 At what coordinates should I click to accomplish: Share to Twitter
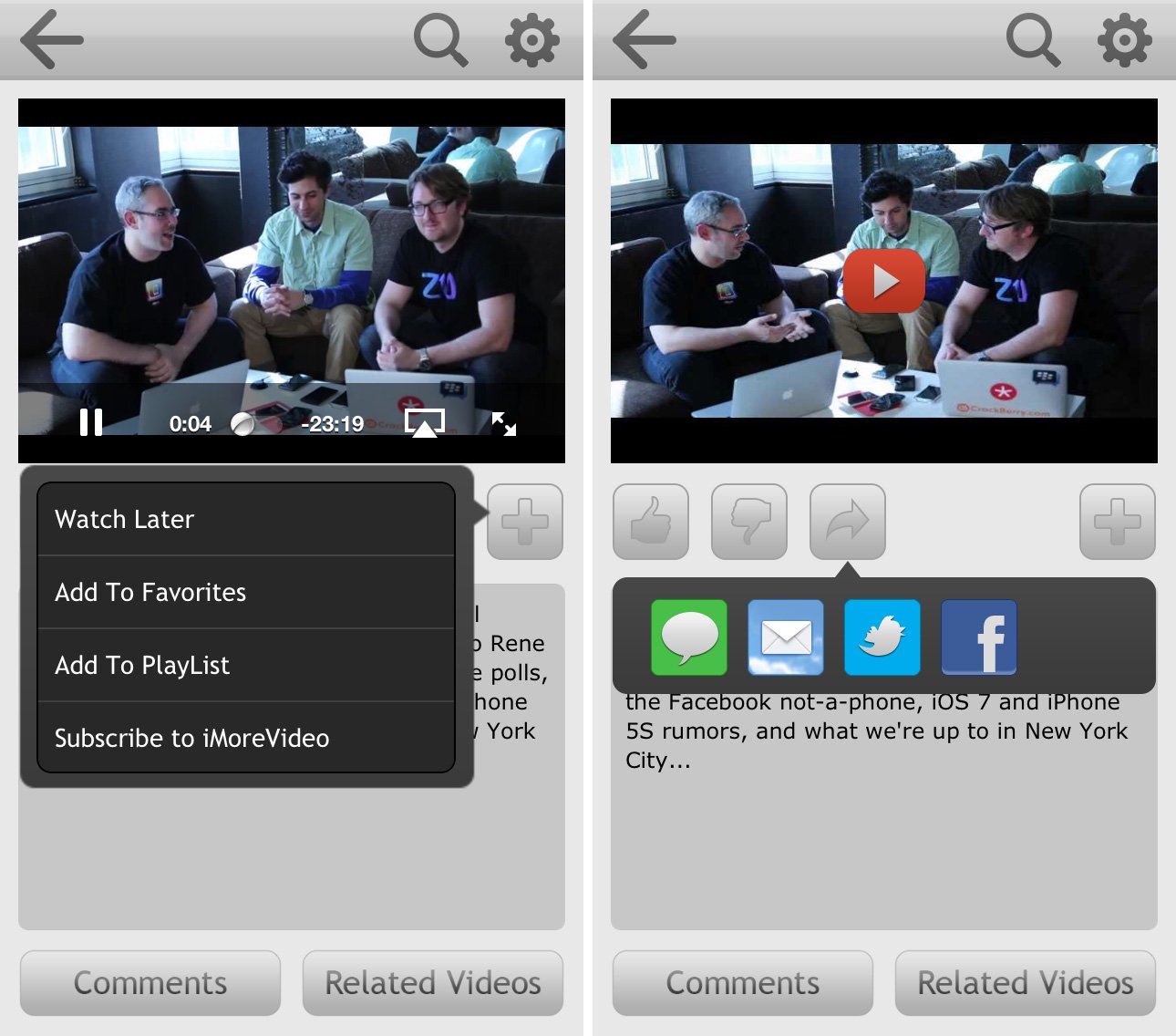882,637
